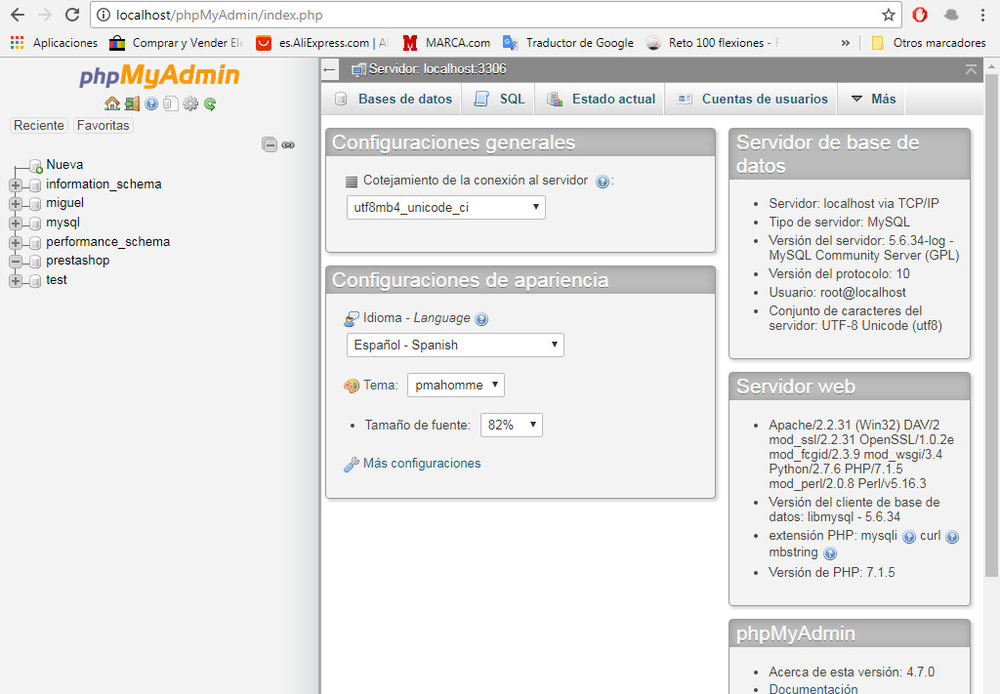Open the Reto 100 flexiones bookmark
This screenshot has height=694, width=1000.
click(x=713, y=43)
